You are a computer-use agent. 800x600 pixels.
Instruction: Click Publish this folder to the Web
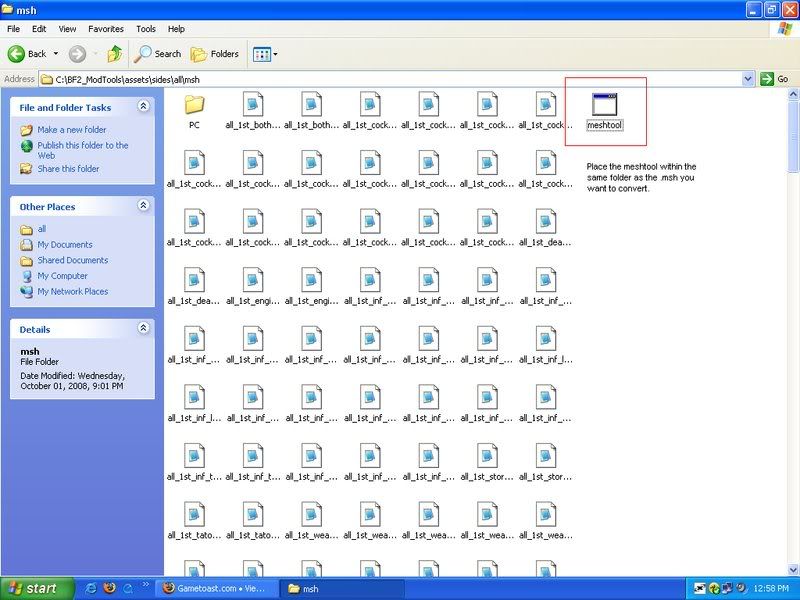click(83, 150)
